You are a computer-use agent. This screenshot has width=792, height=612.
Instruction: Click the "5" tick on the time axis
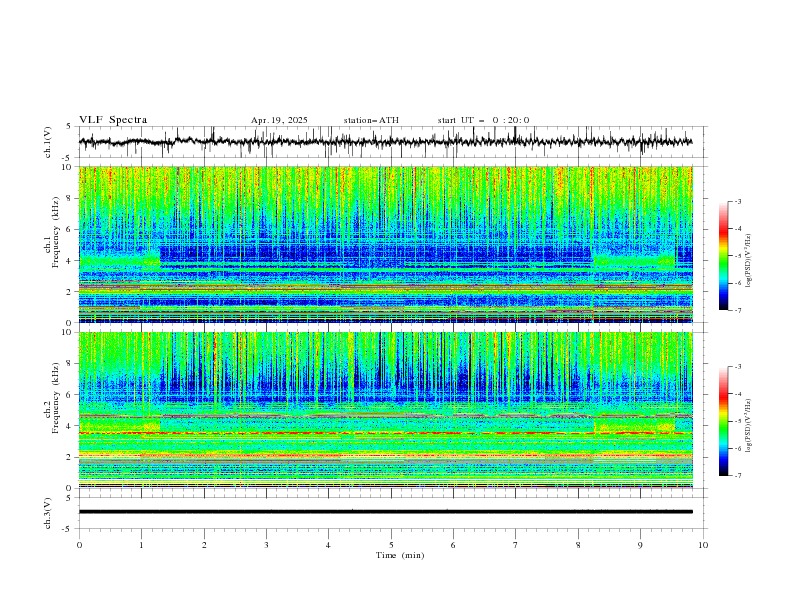point(391,545)
